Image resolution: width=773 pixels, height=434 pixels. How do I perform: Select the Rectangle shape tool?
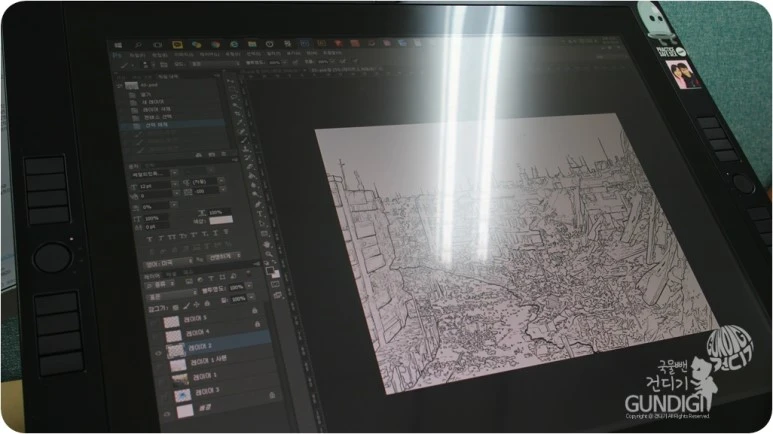264,233
